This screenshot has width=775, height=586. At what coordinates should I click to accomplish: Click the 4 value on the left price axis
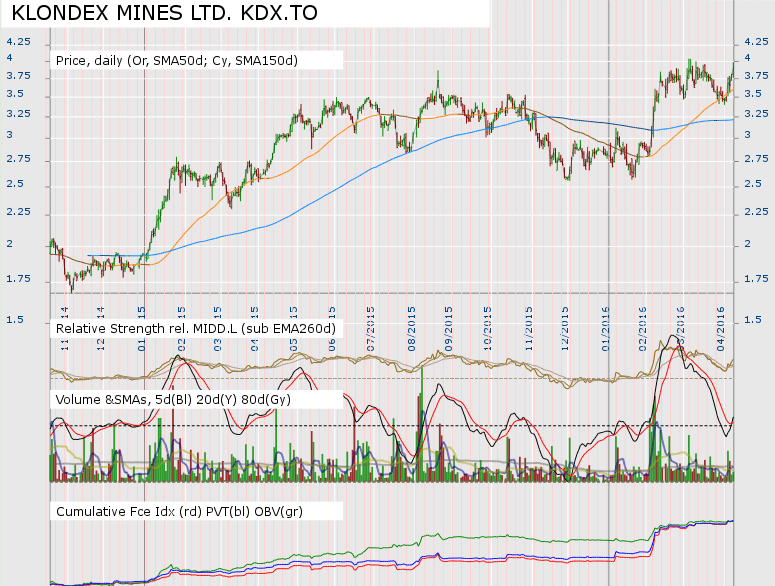[x=9, y=58]
